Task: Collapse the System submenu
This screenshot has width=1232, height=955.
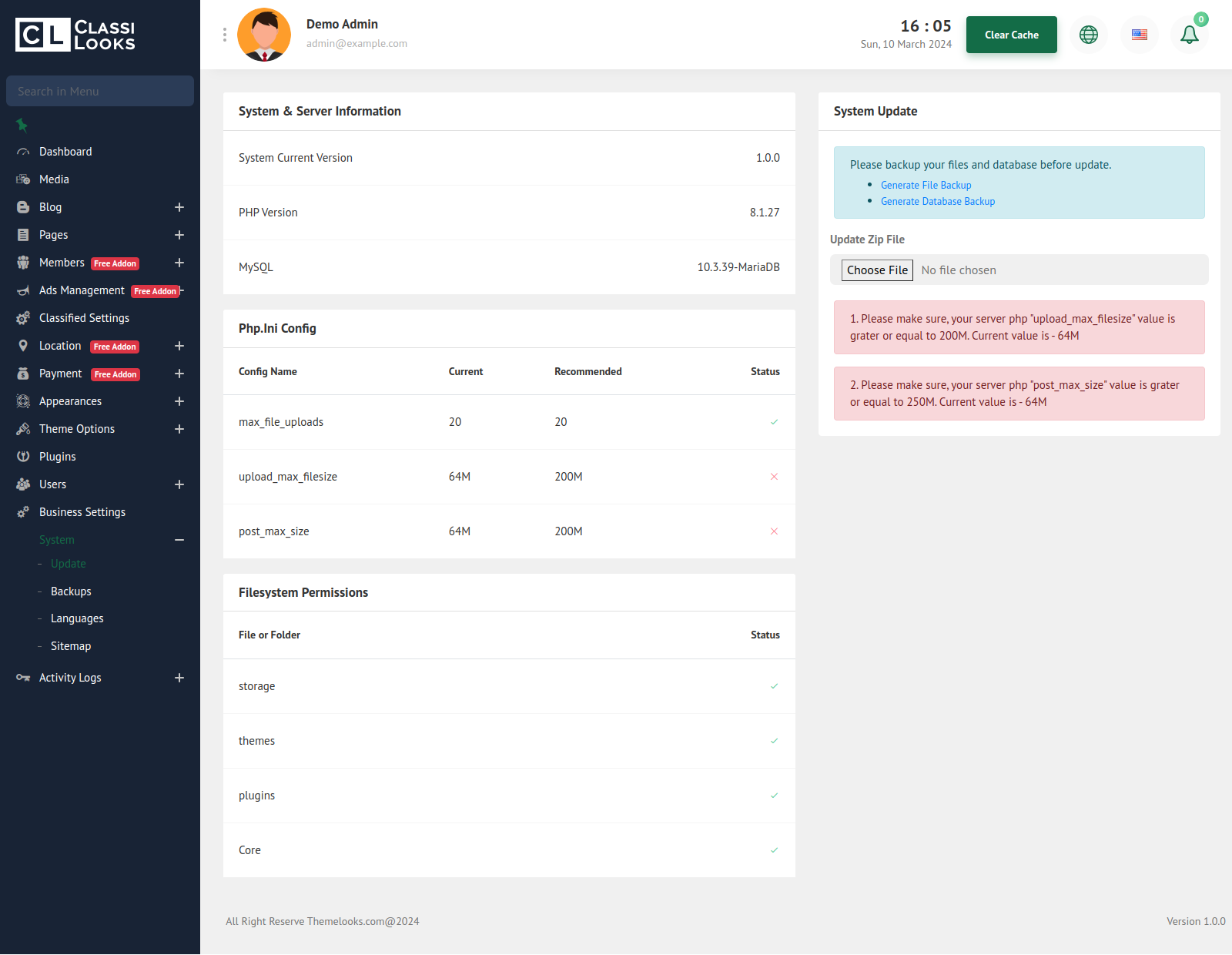Action: click(179, 540)
